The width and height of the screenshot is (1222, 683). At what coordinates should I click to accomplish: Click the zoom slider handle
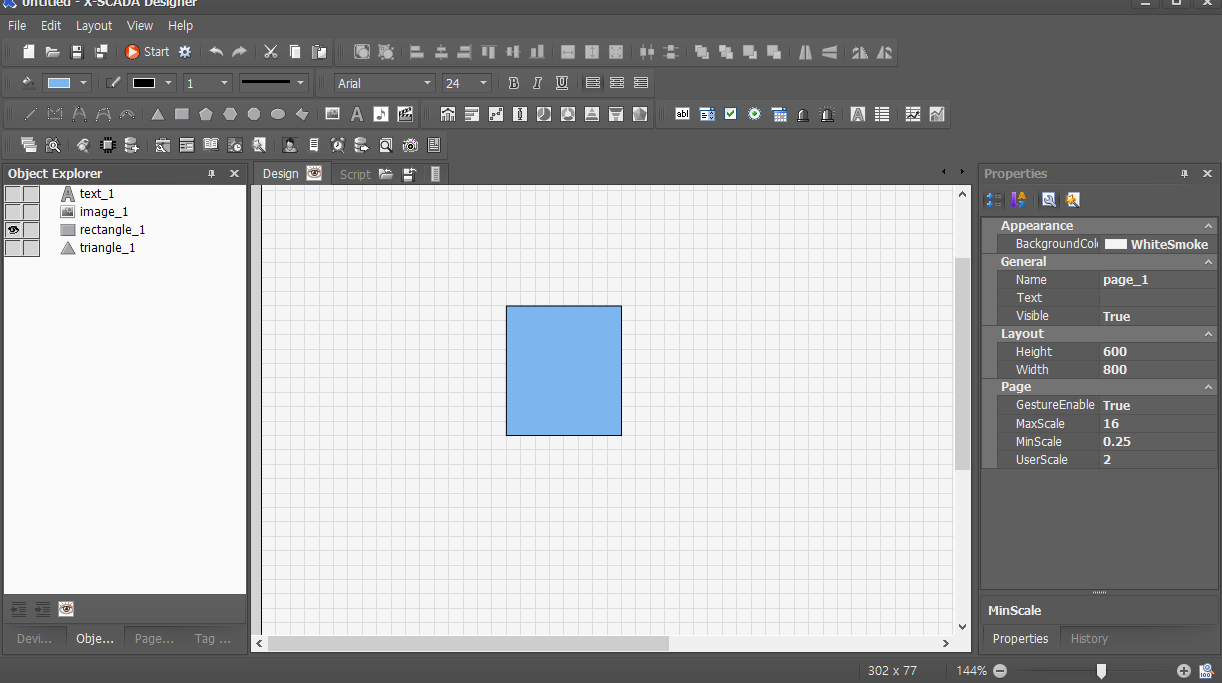[x=1101, y=671]
